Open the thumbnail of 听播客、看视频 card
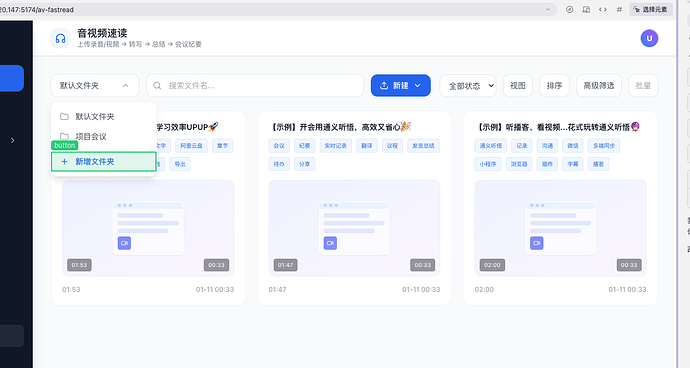Screen dimensions: 690x368 pos(561,228)
